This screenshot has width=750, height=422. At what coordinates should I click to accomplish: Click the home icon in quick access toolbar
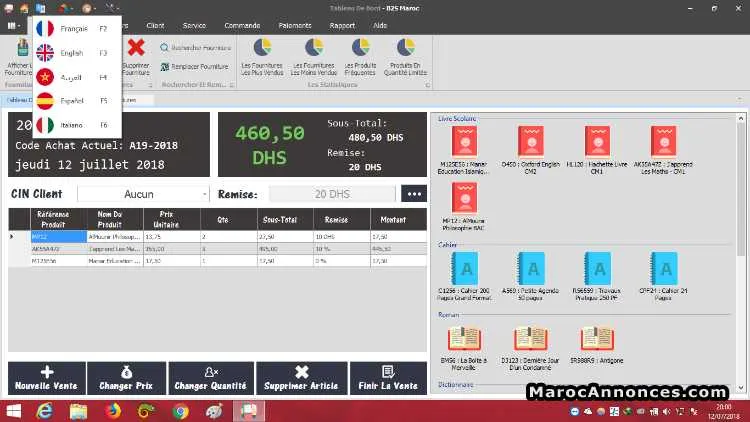(x=24, y=8)
